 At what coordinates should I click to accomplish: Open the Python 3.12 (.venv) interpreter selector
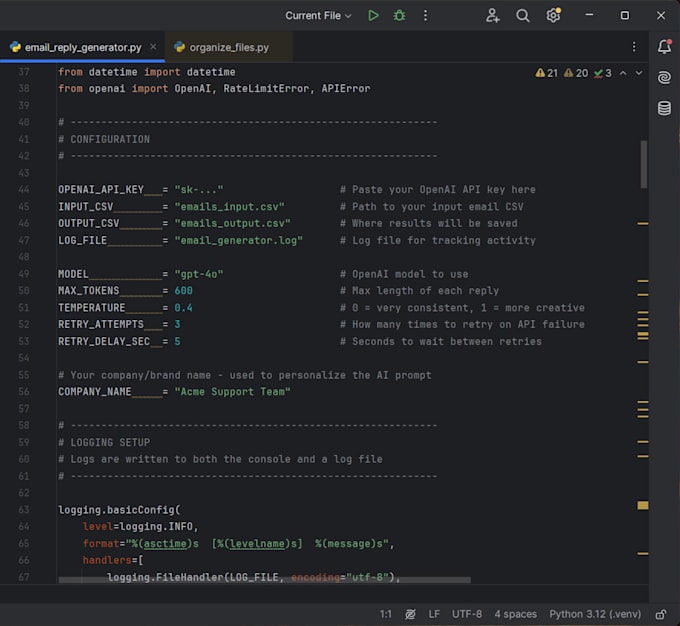tap(595, 614)
